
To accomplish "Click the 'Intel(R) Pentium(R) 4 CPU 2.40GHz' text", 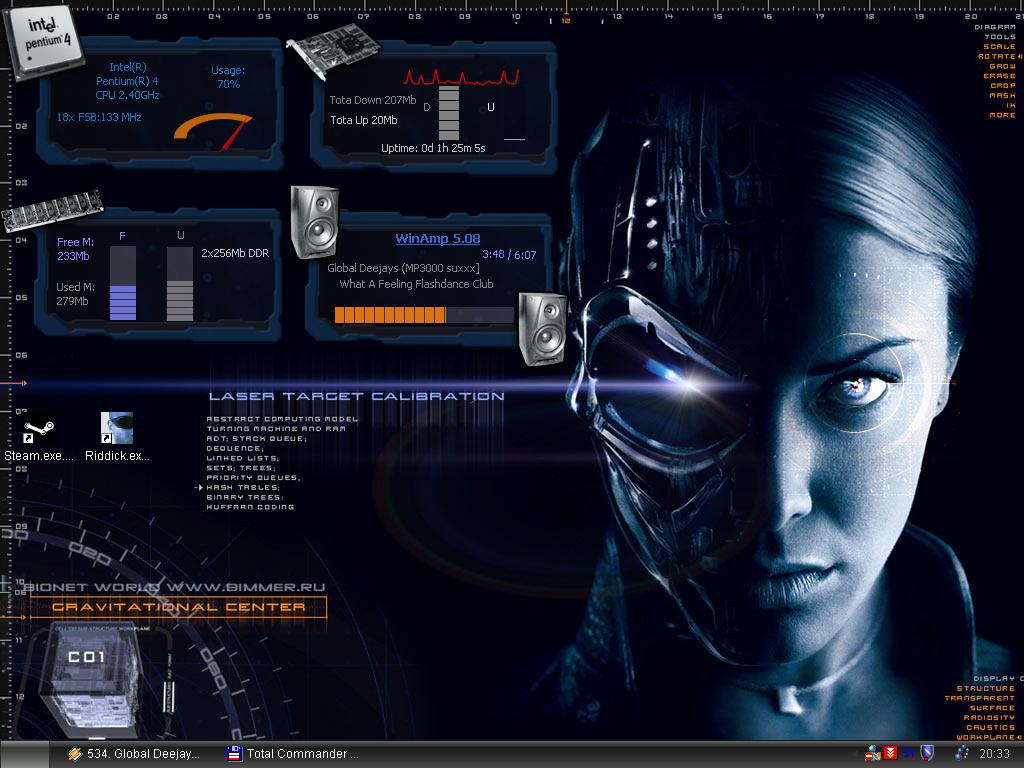I will 127,81.
